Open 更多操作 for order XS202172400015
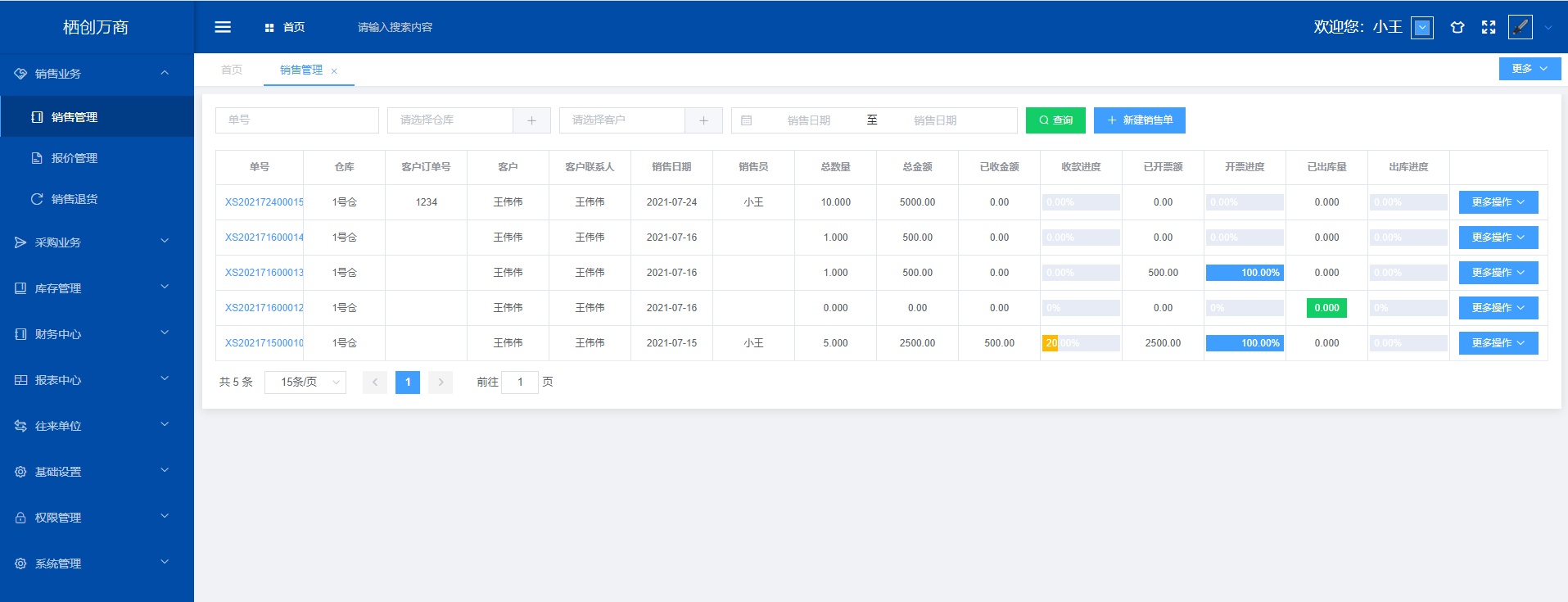Viewport: 1568px width, 602px height. [1498, 202]
